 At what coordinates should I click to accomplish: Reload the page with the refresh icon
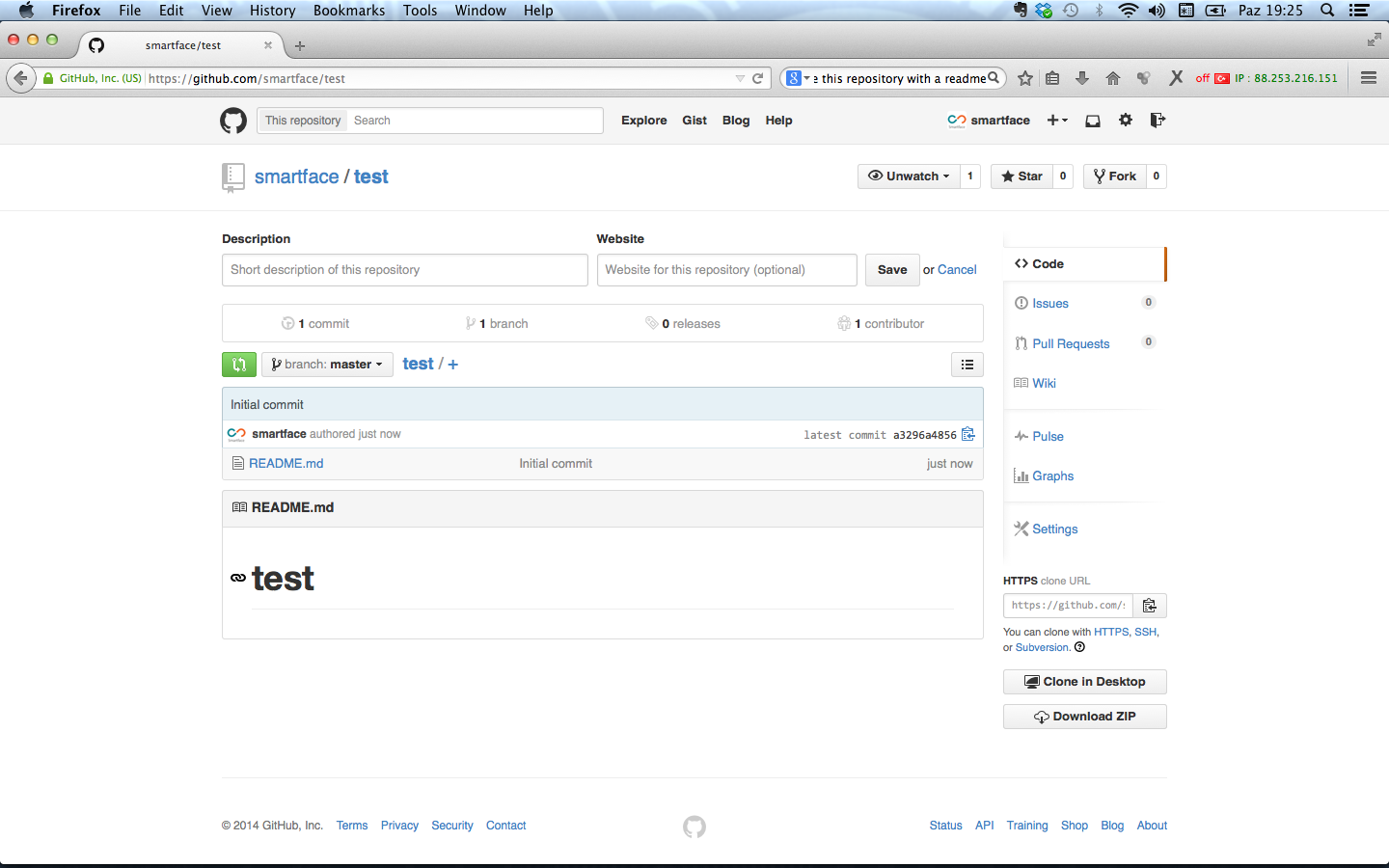pos(758,78)
